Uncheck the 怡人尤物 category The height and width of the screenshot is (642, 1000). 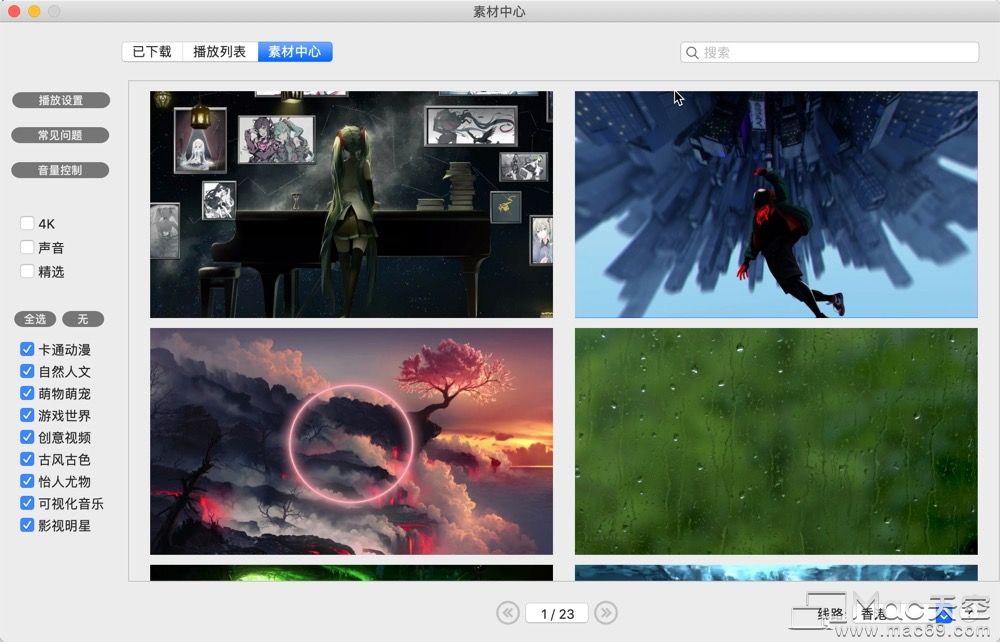point(27,481)
